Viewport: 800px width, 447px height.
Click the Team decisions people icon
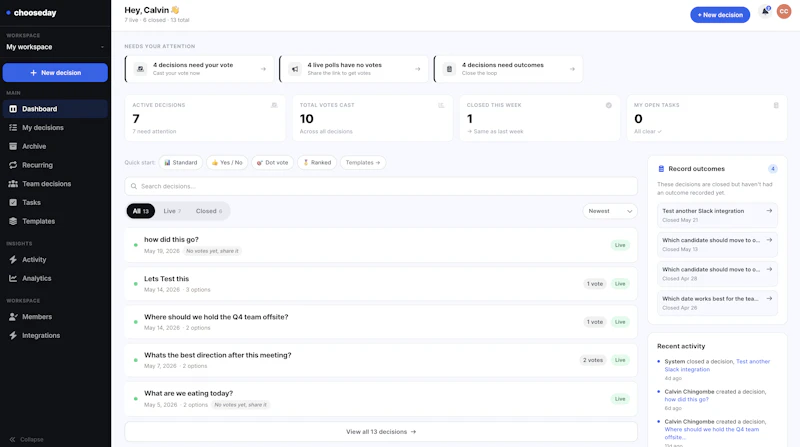(x=13, y=184)
